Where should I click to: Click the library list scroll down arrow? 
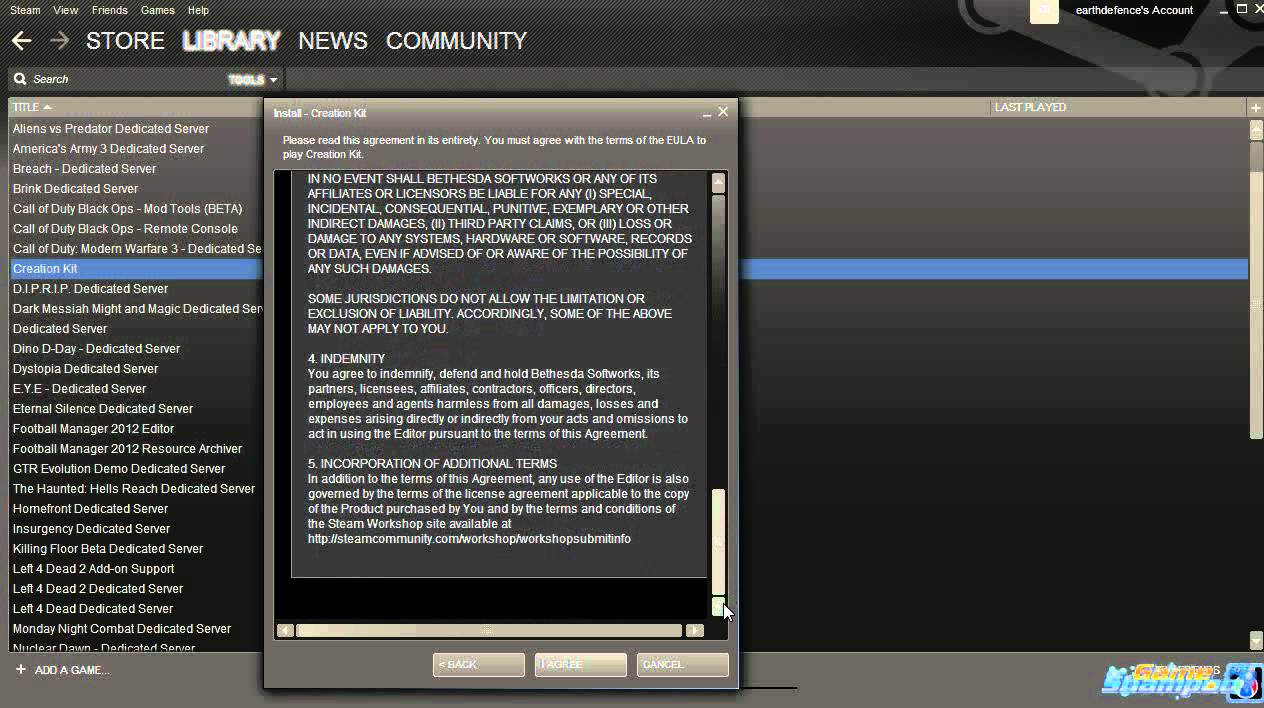click(x=1256, y=640)
